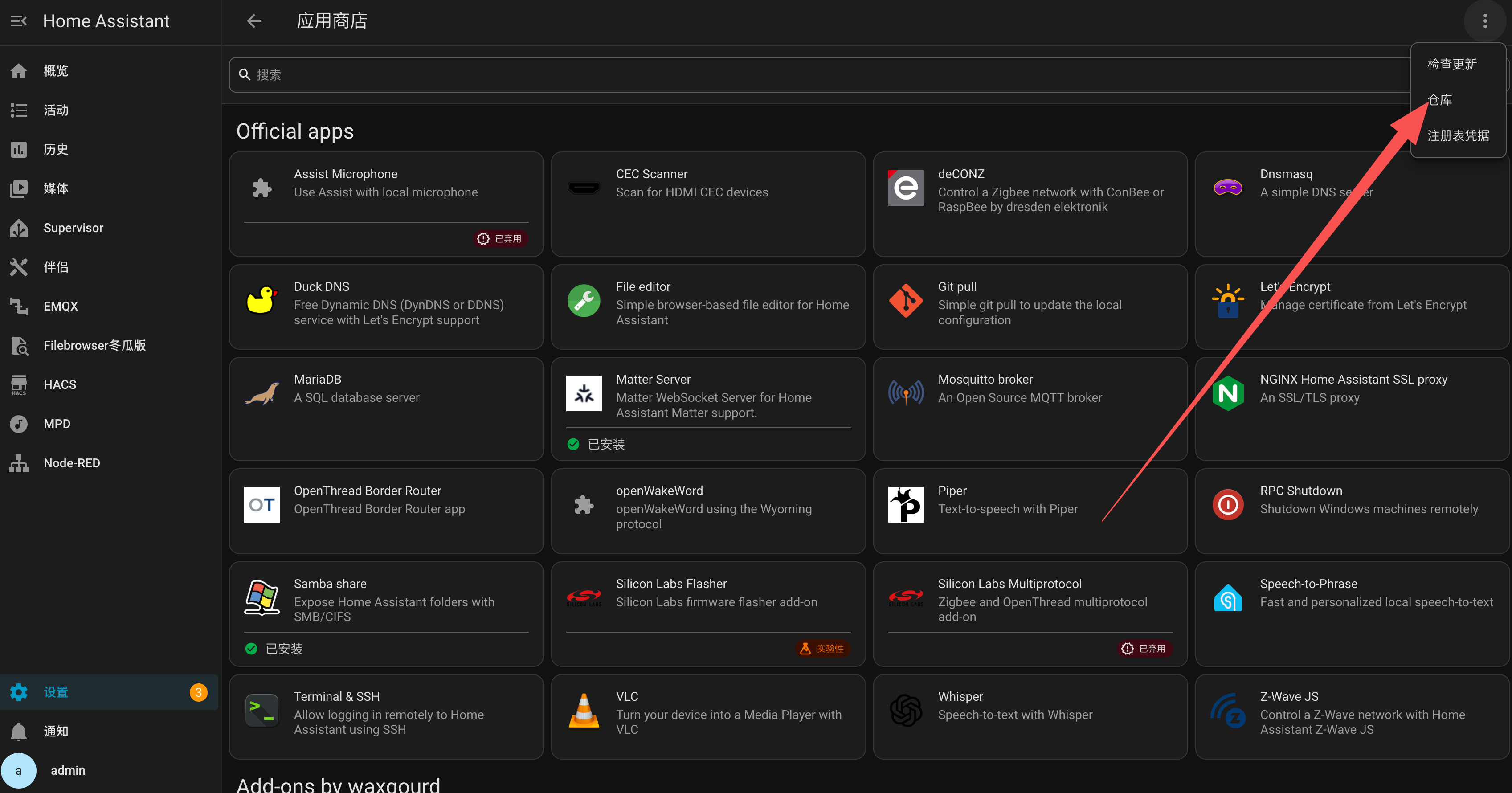Click the Node-RED sitemap icon in sidebar
This screenshot has width=1512, height=793.
pos(19,463)
